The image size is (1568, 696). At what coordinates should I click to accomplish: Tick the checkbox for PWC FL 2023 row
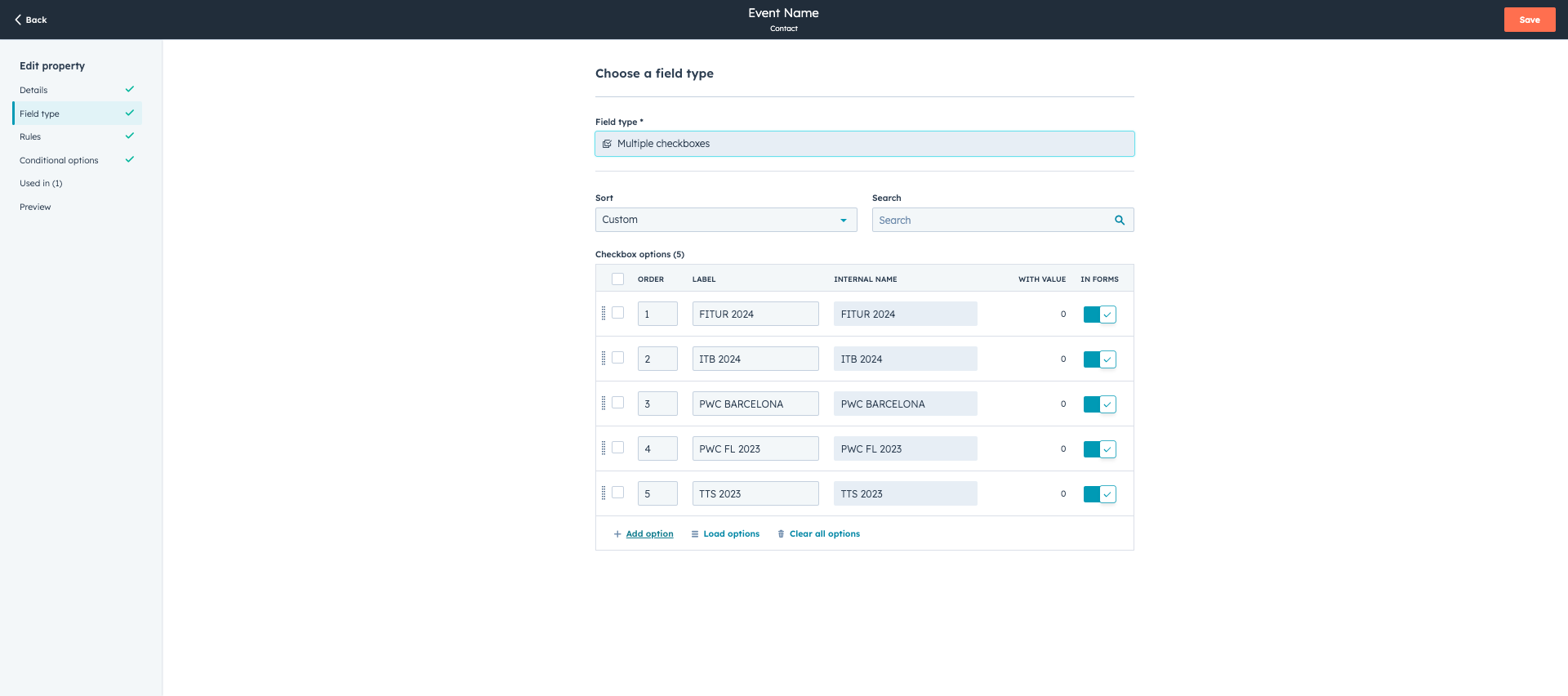coord(618,448)
